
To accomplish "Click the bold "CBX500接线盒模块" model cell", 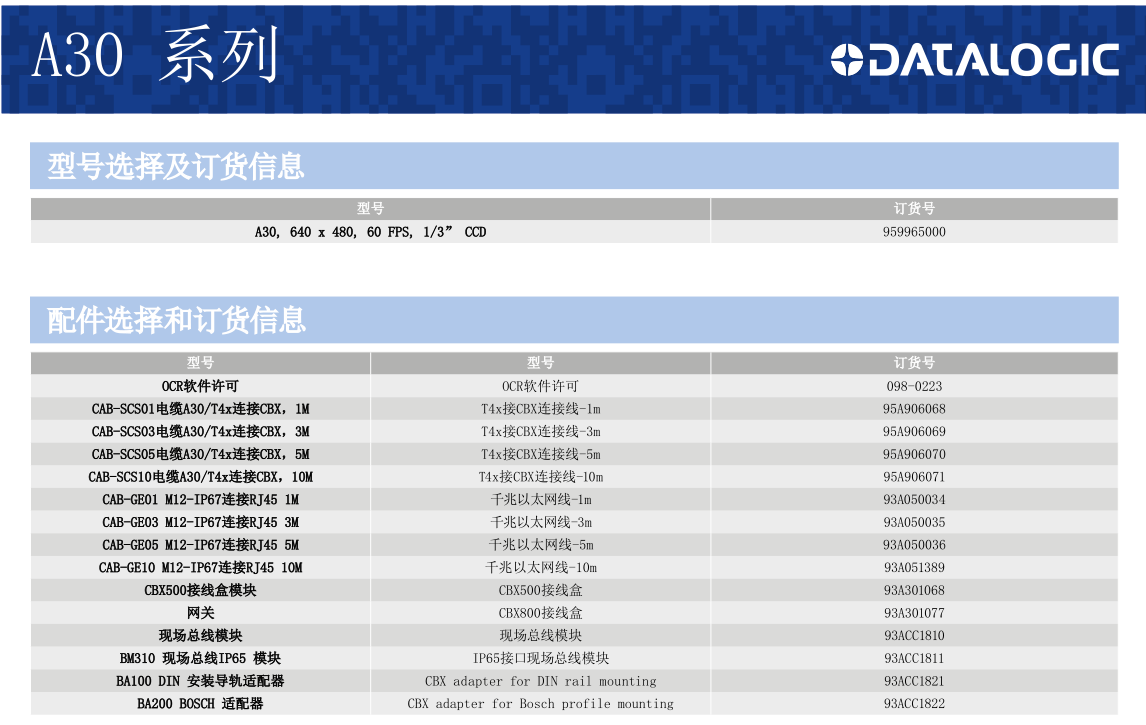I will pos(200,590).
